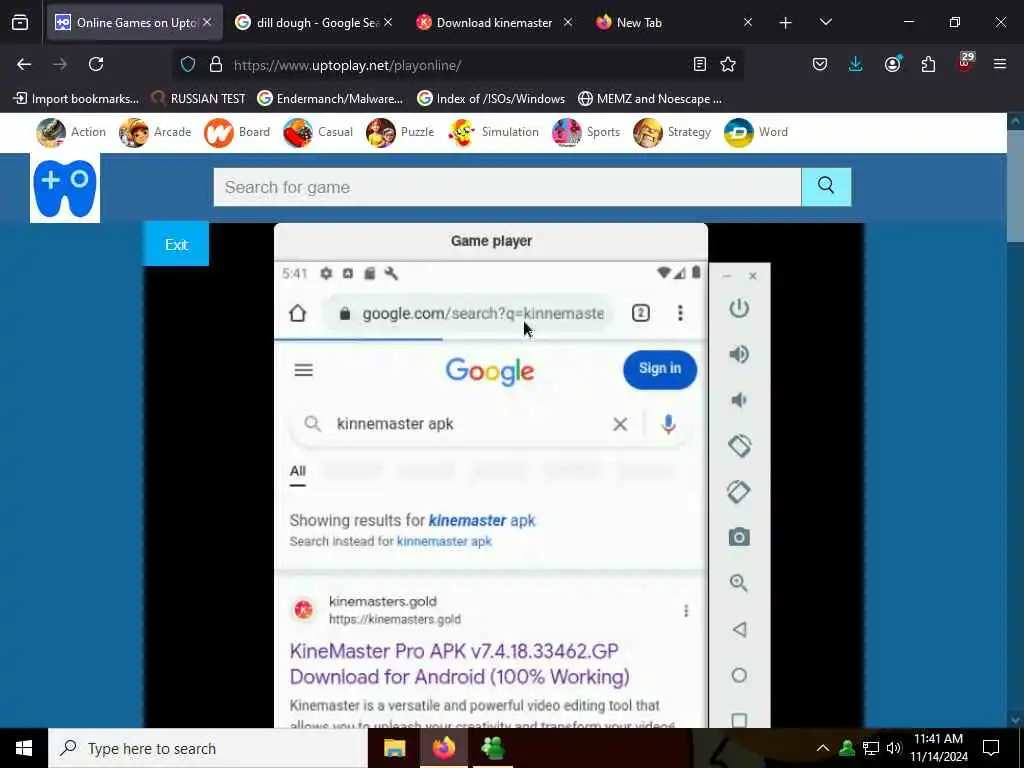Open the Arcade games category

click(x=155, y=133)
